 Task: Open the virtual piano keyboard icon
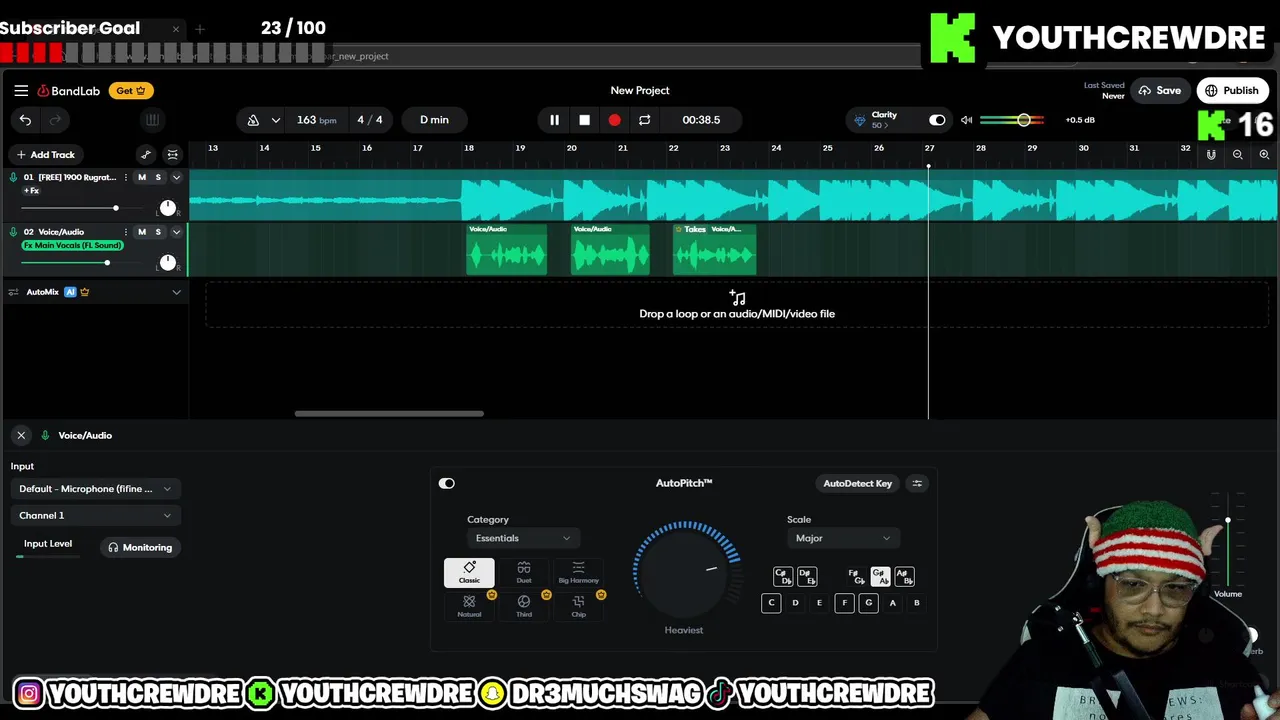click(152, 120)
